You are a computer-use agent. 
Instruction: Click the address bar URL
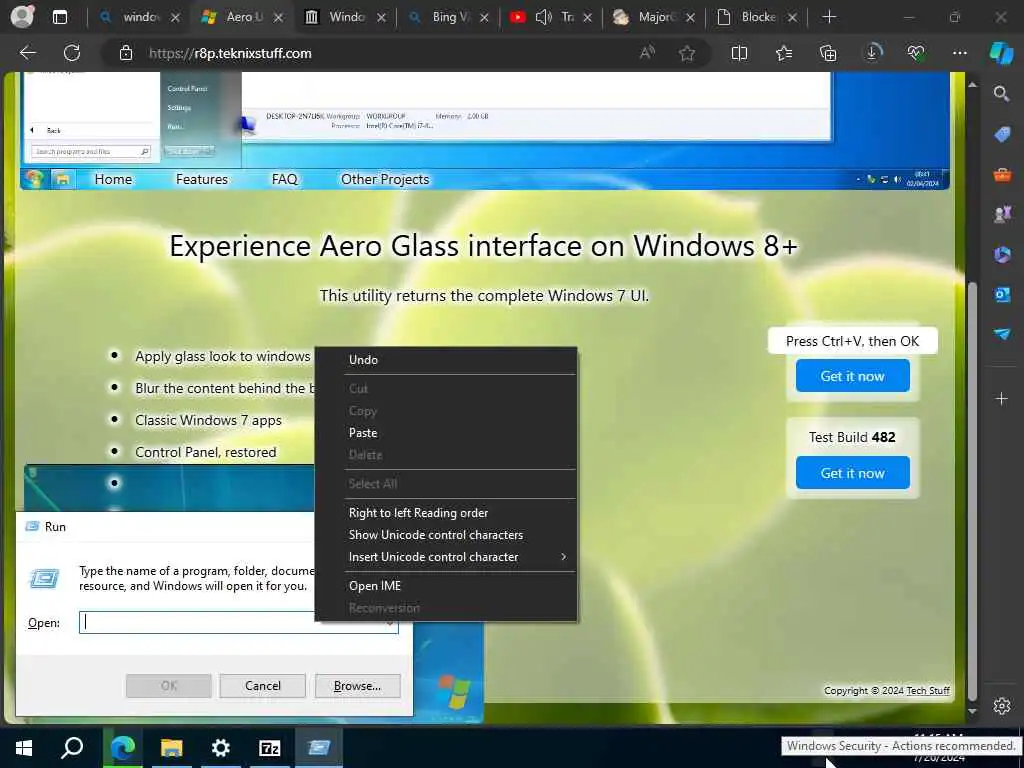[230, 54]
